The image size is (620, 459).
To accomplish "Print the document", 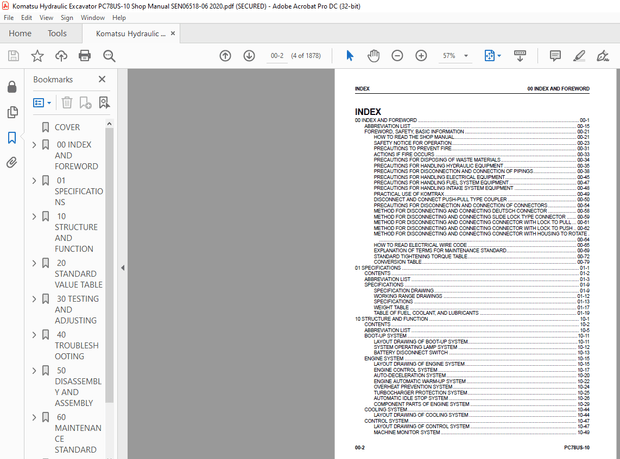I will click(x=85, y=56).
